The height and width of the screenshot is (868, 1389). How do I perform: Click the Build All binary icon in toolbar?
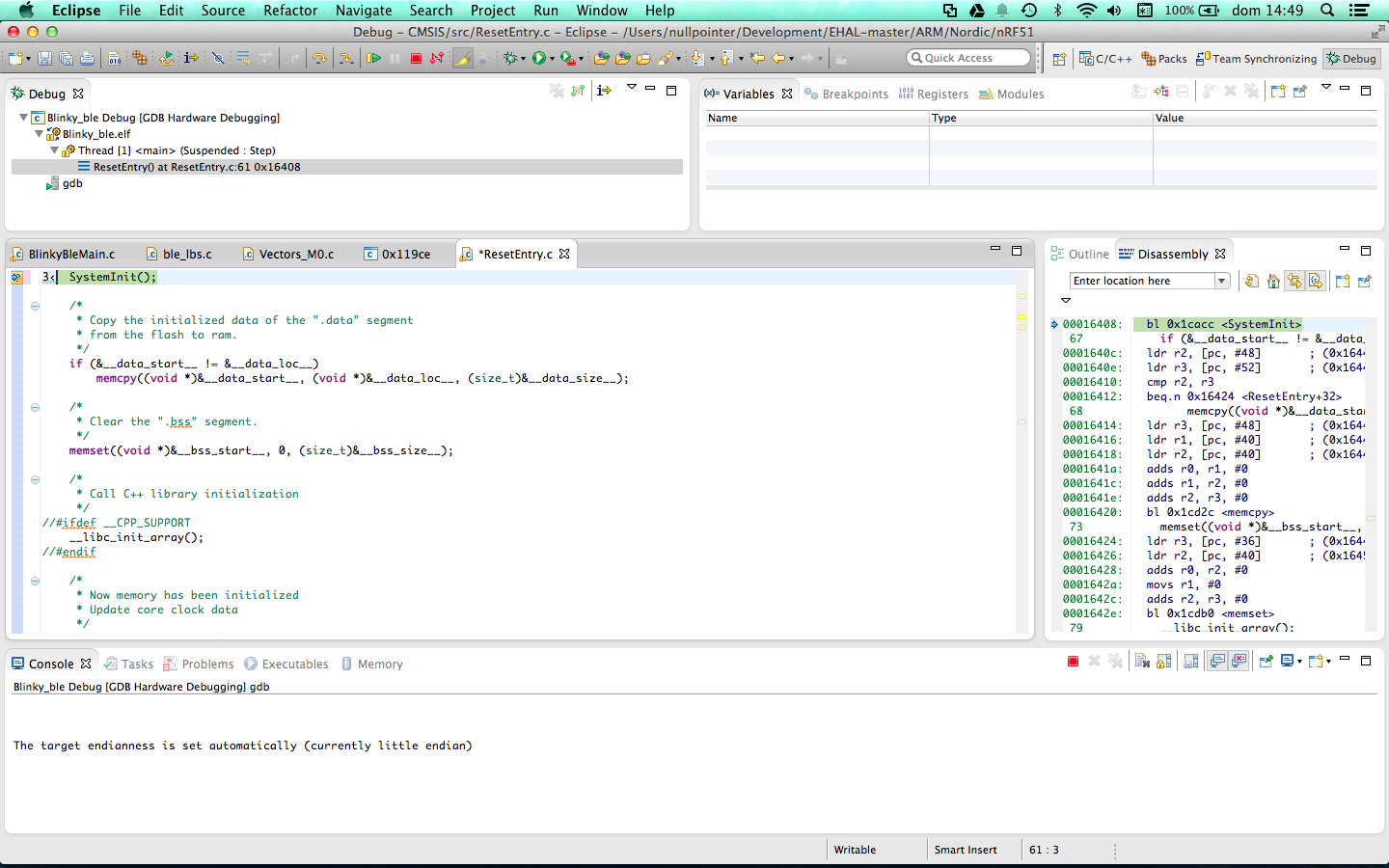coord(115,59)
